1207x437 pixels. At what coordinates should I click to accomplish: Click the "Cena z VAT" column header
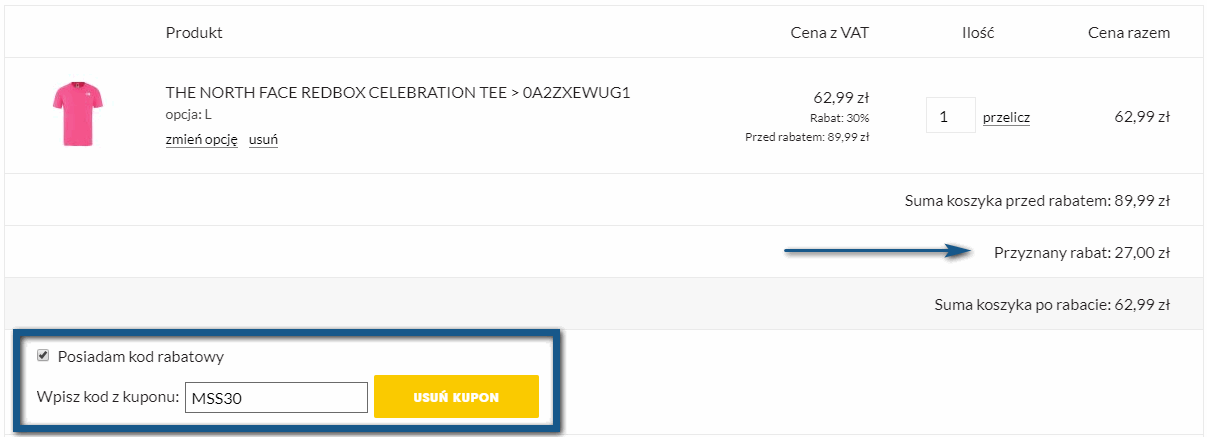coord(829,33)
